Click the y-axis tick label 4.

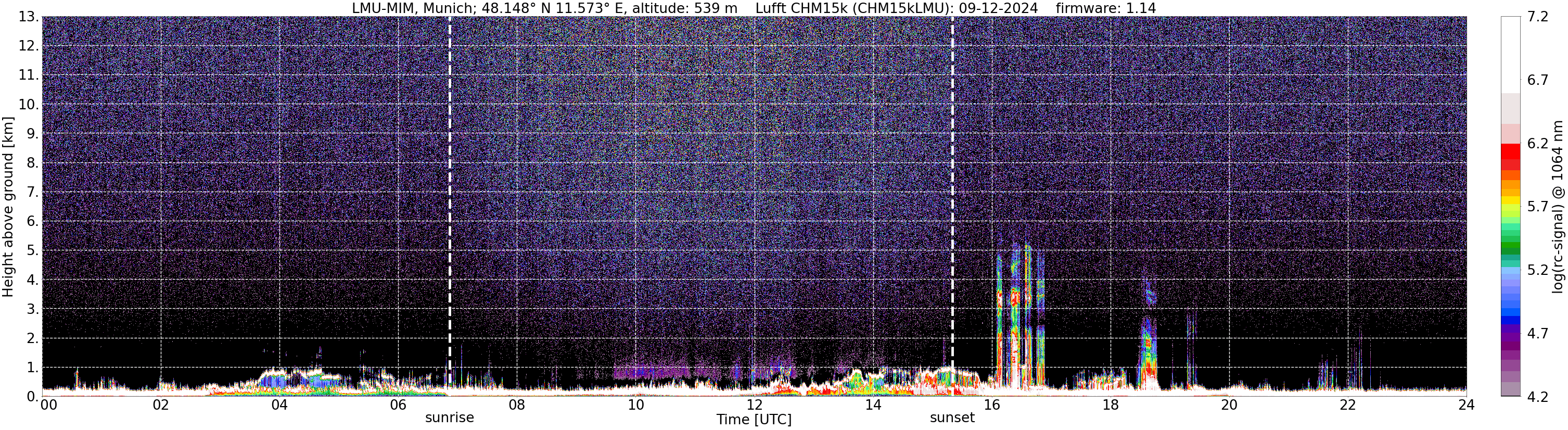[x=32, y=280]
